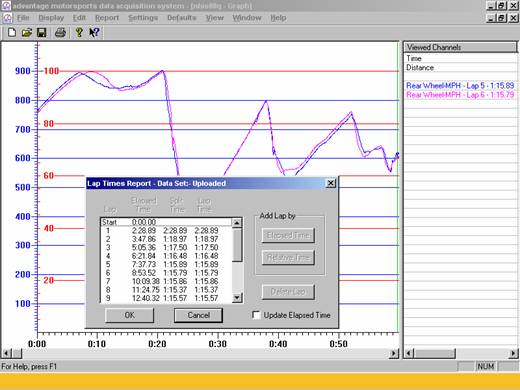Open a file with the folder icon
The width and height of the screenshot is (520, 390).
[27, 32]
